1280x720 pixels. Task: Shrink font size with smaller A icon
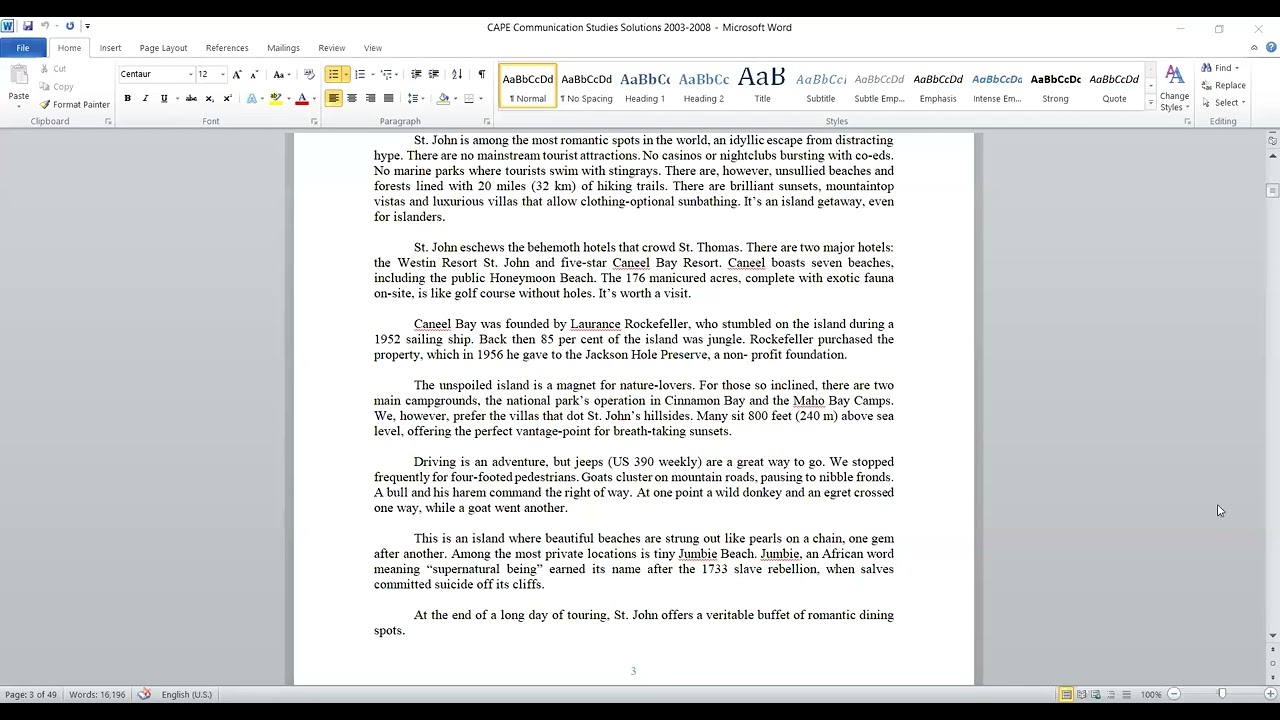254,74
